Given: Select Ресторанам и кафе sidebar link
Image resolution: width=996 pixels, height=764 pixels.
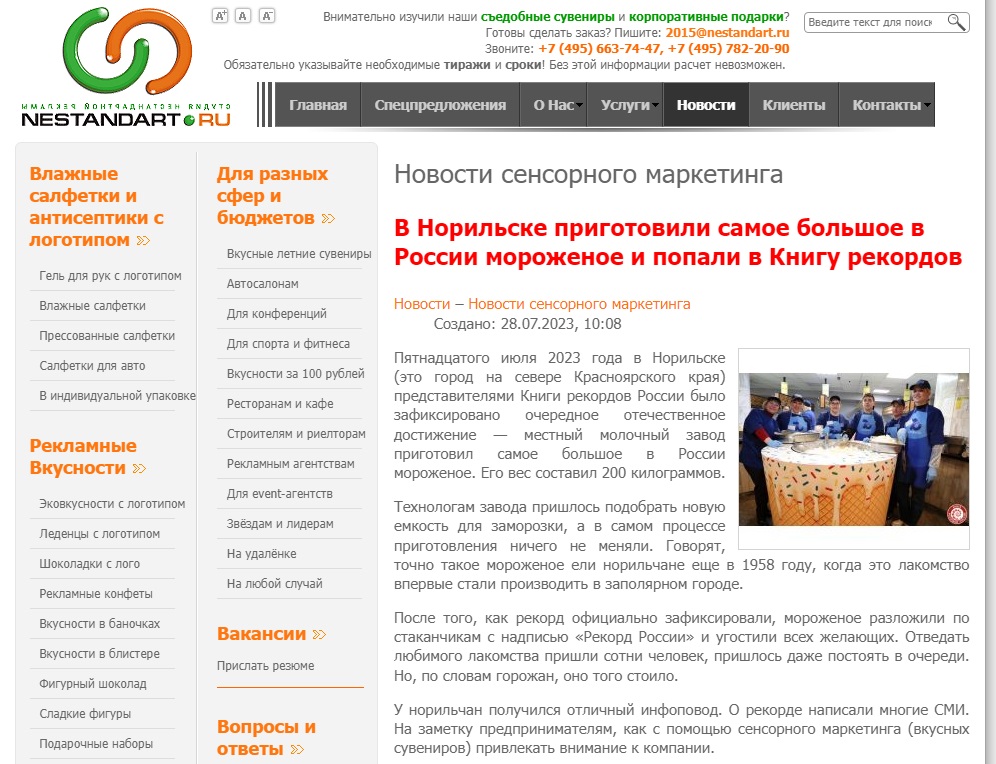Looking at the screenshot, I should pyautogui.click(x=280, y=404).
